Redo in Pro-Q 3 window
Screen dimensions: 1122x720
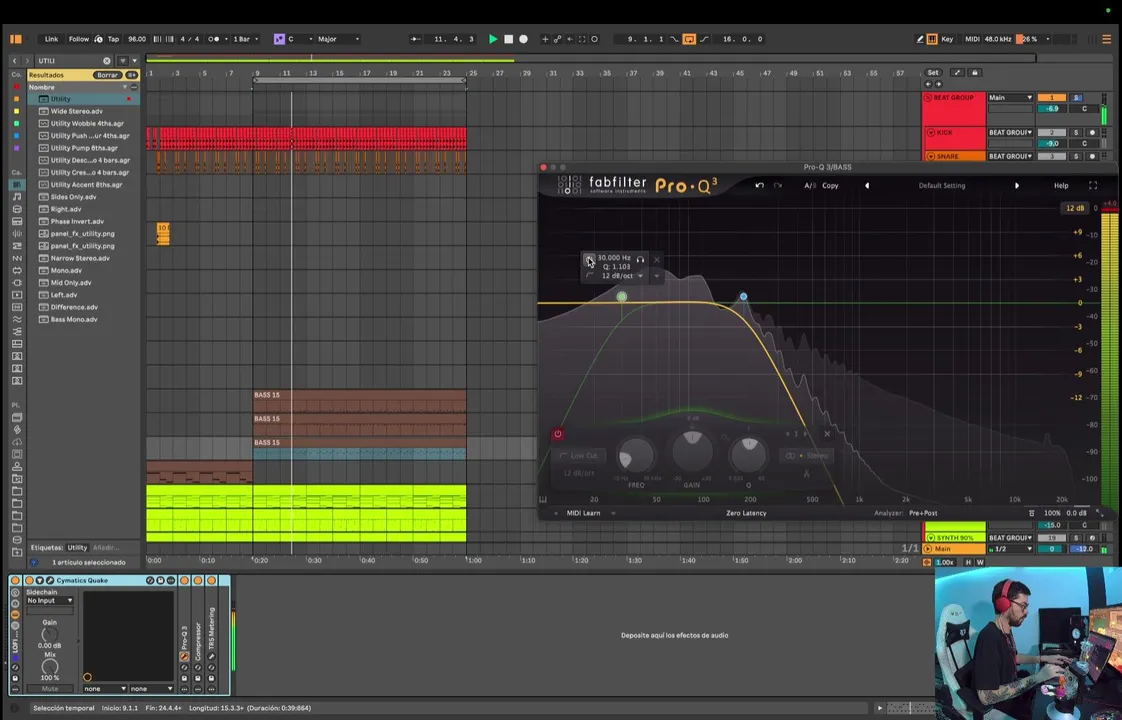[x=778, y=185]
